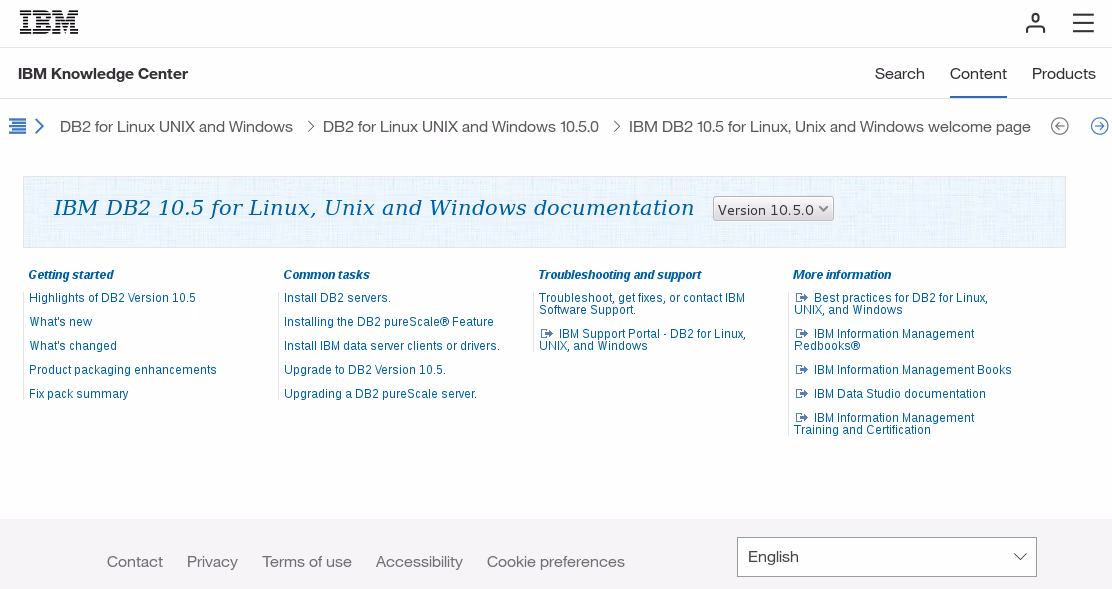Navigate to the previous topic arrow
1112x589 pixels.
click(1059, 126)
